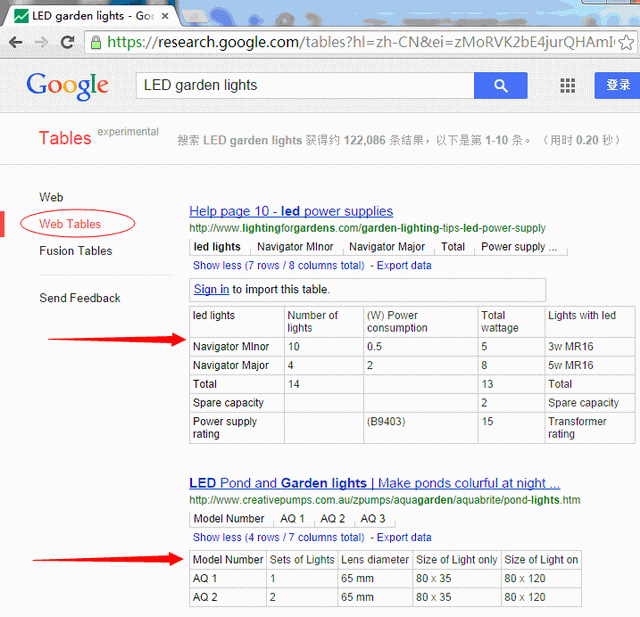Click the green padlock in address bar
This screenshot has width=640, height=617.
(x=95, y=42)
